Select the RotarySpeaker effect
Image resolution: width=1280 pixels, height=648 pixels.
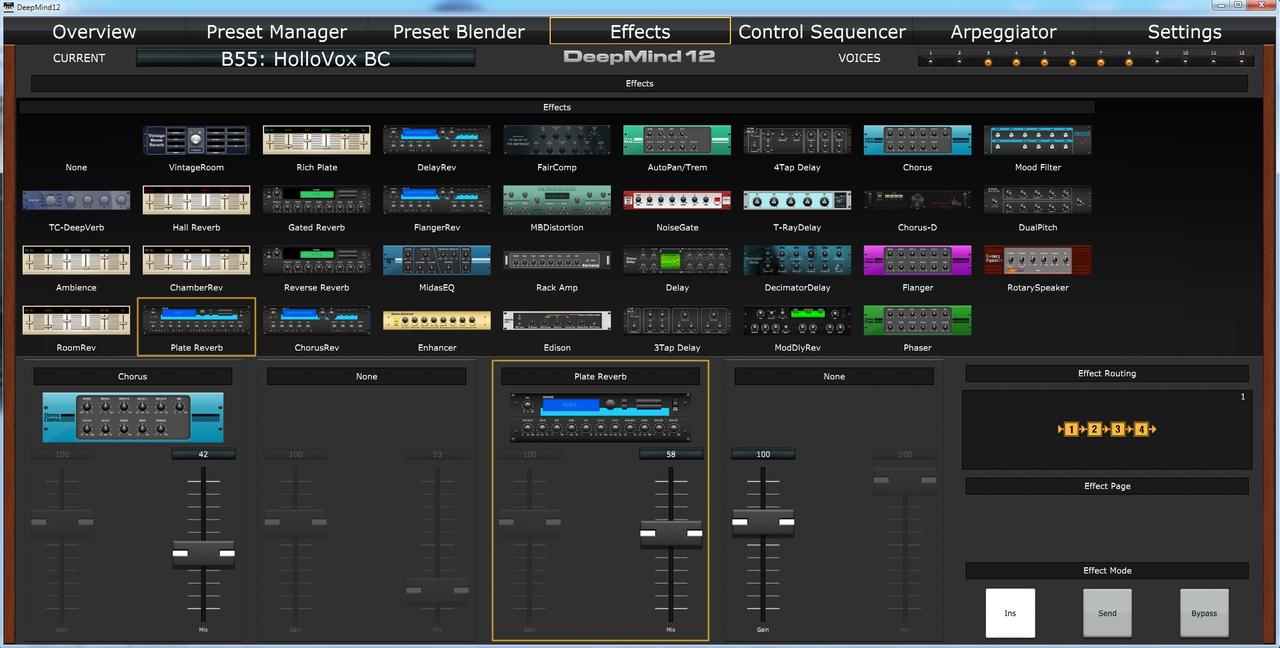pos(1037,260)
